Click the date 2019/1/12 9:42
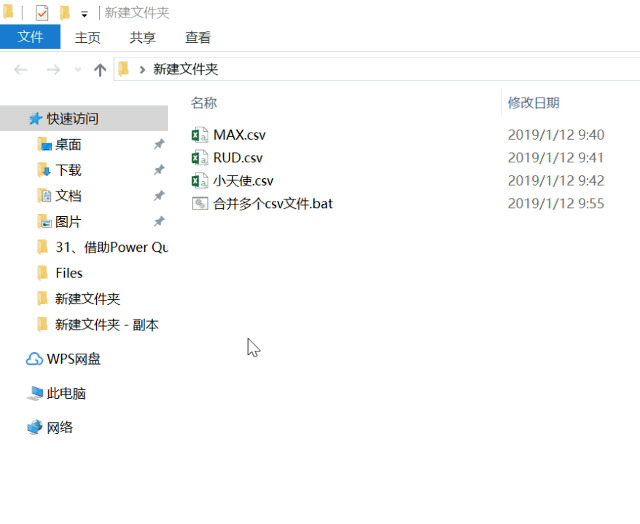This screenshot has width=640, height=524. tap(556, 180)
